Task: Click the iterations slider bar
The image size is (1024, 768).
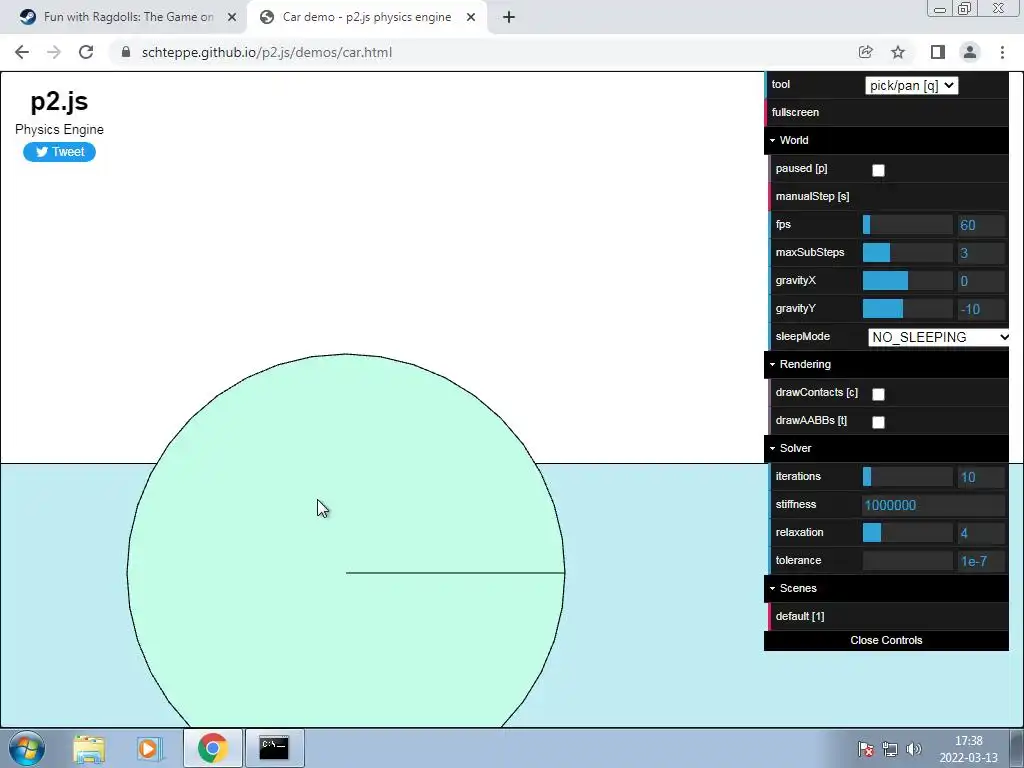Action: (x=908, y=477)
